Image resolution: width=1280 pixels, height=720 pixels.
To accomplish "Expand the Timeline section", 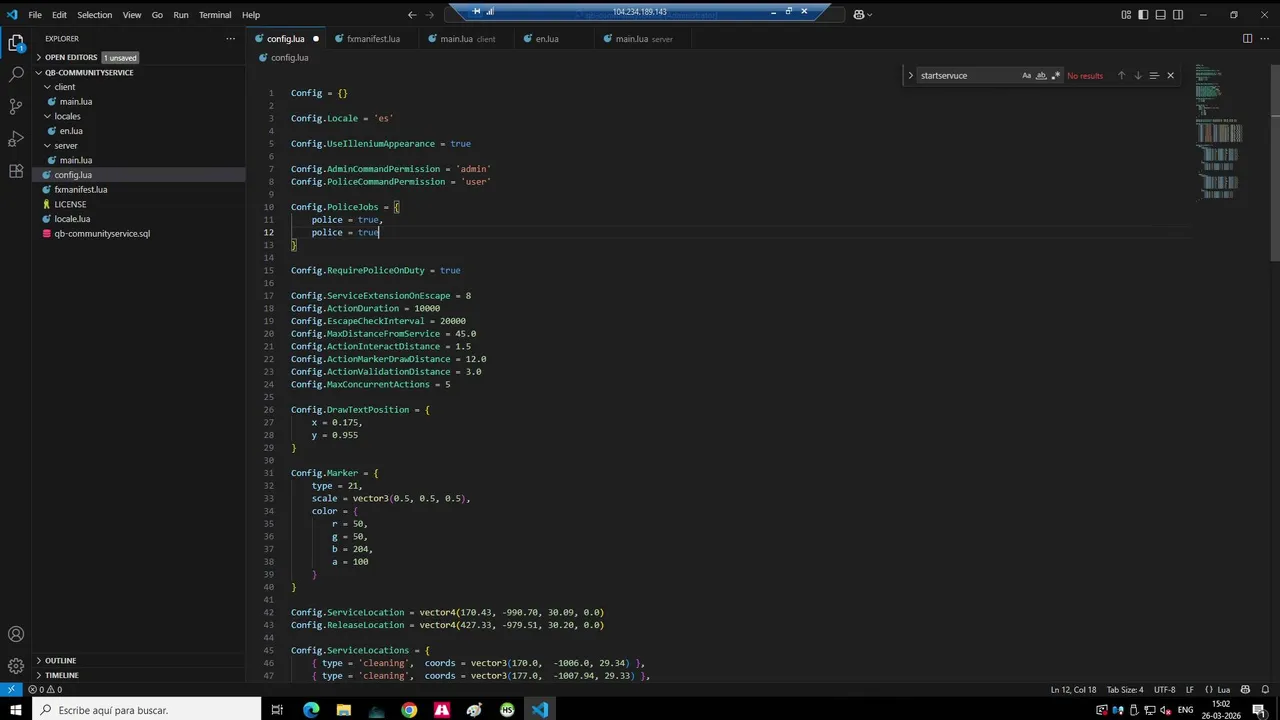I will click(140, 675).
